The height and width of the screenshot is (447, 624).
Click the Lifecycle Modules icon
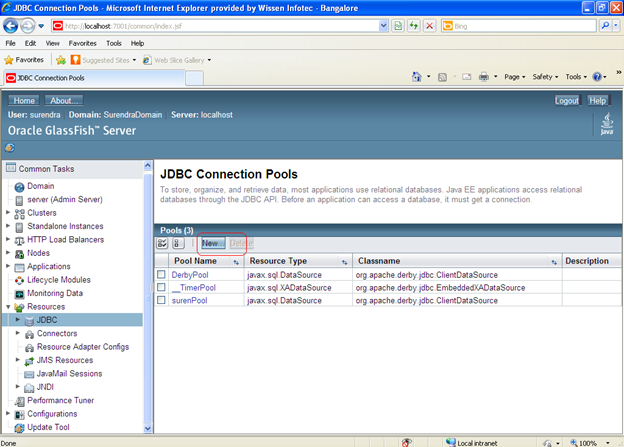coord(19,281)
